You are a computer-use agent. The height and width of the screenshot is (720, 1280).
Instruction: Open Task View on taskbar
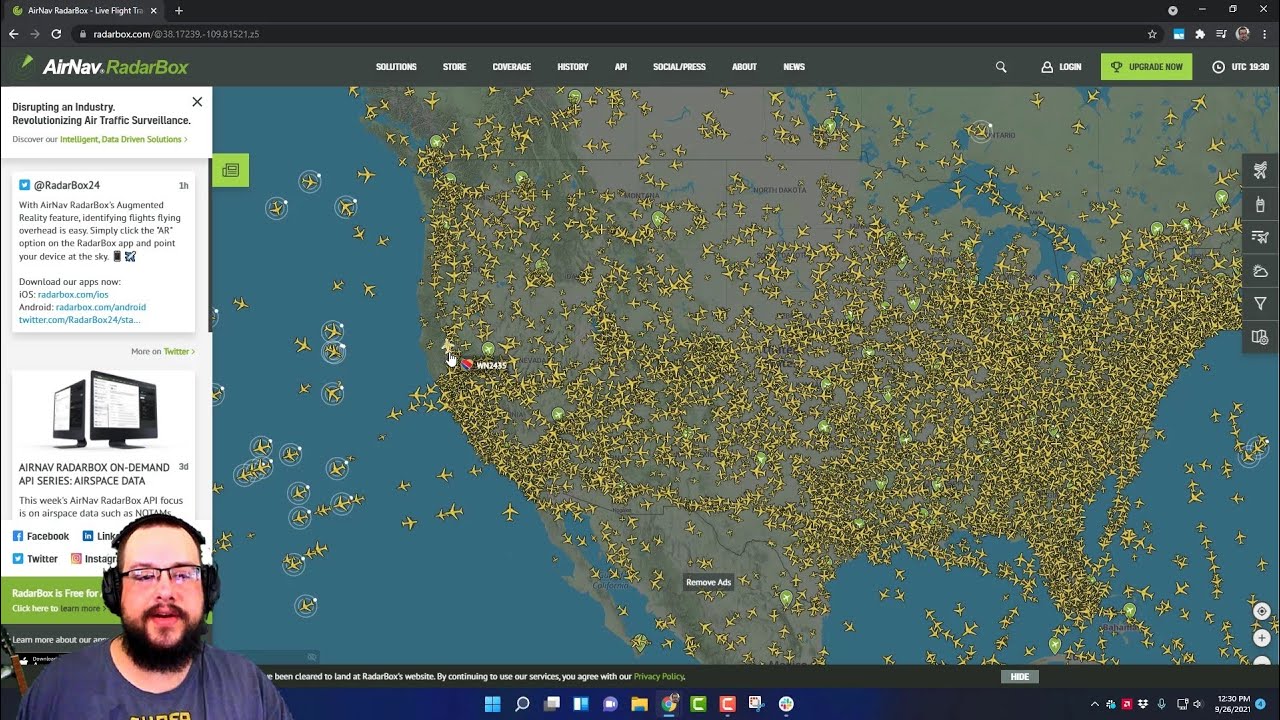click(x=552, y=704)
